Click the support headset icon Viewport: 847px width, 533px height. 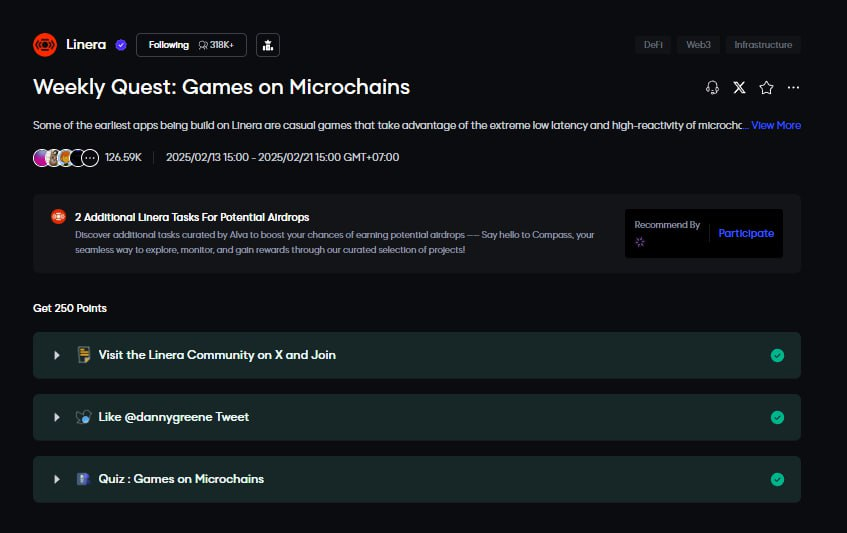click(712, 87)
